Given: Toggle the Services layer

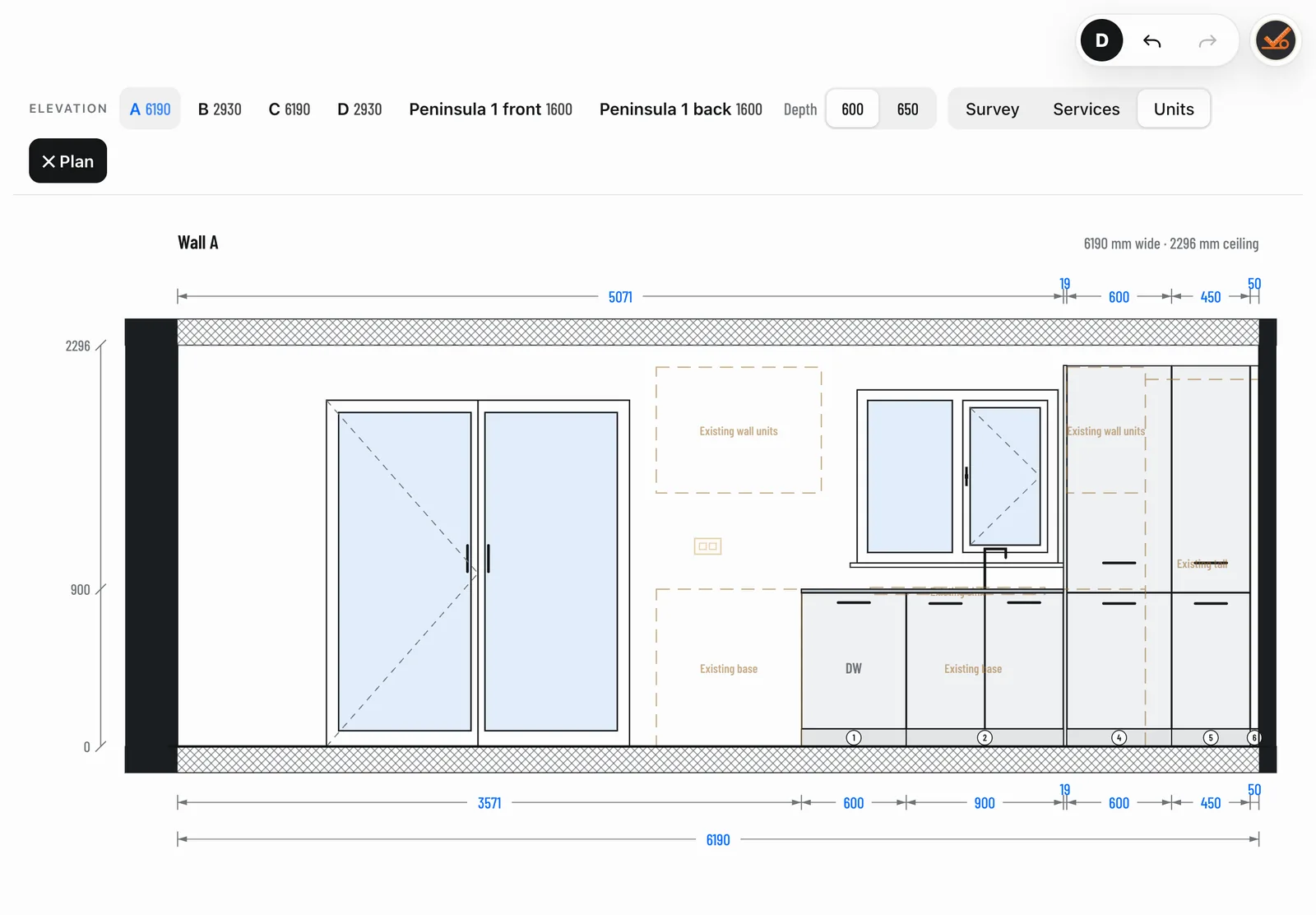Looking at the screenshot, I should coord(1086,109).
